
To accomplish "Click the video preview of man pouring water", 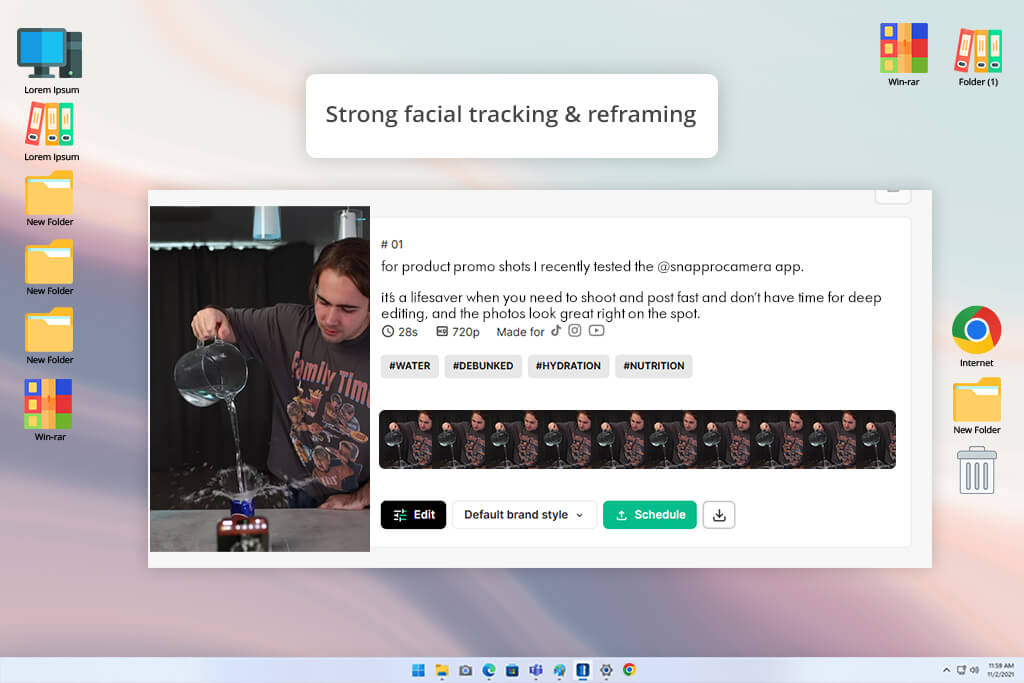I will point(260,379).
